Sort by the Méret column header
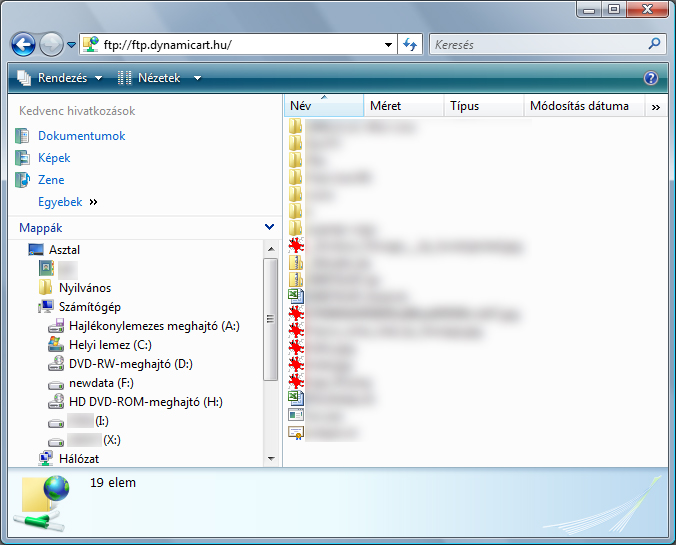676x545 pixels. 404,106
